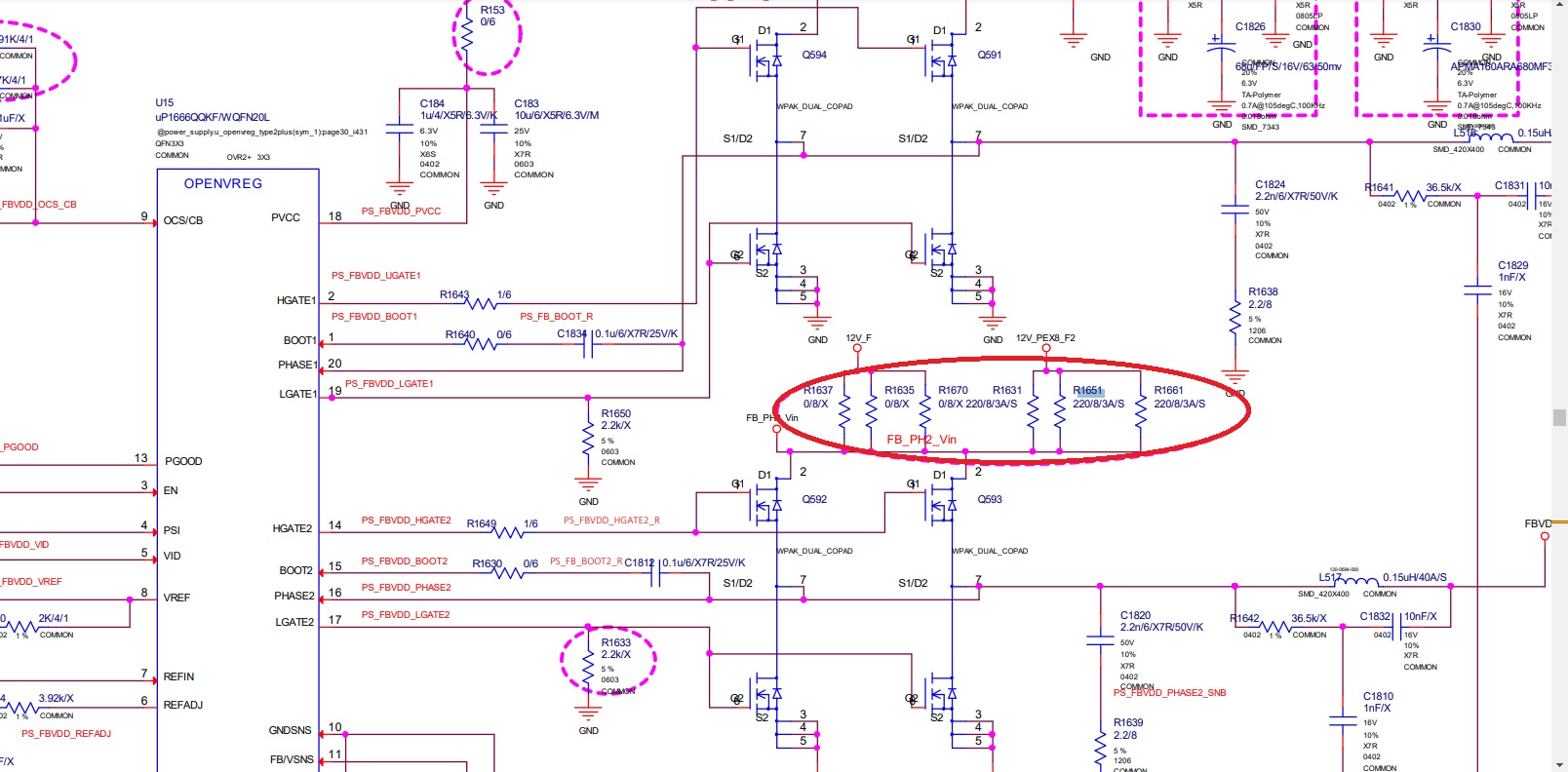Select the R1643 resistor label
1568x772 pixels.
tap(454, 294)
